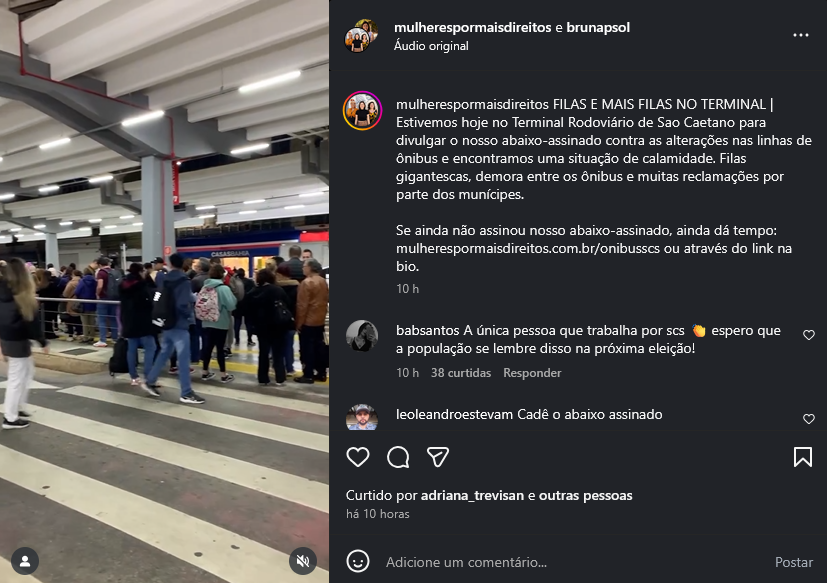Open brunapsol profile link in header

coord(598,27)
